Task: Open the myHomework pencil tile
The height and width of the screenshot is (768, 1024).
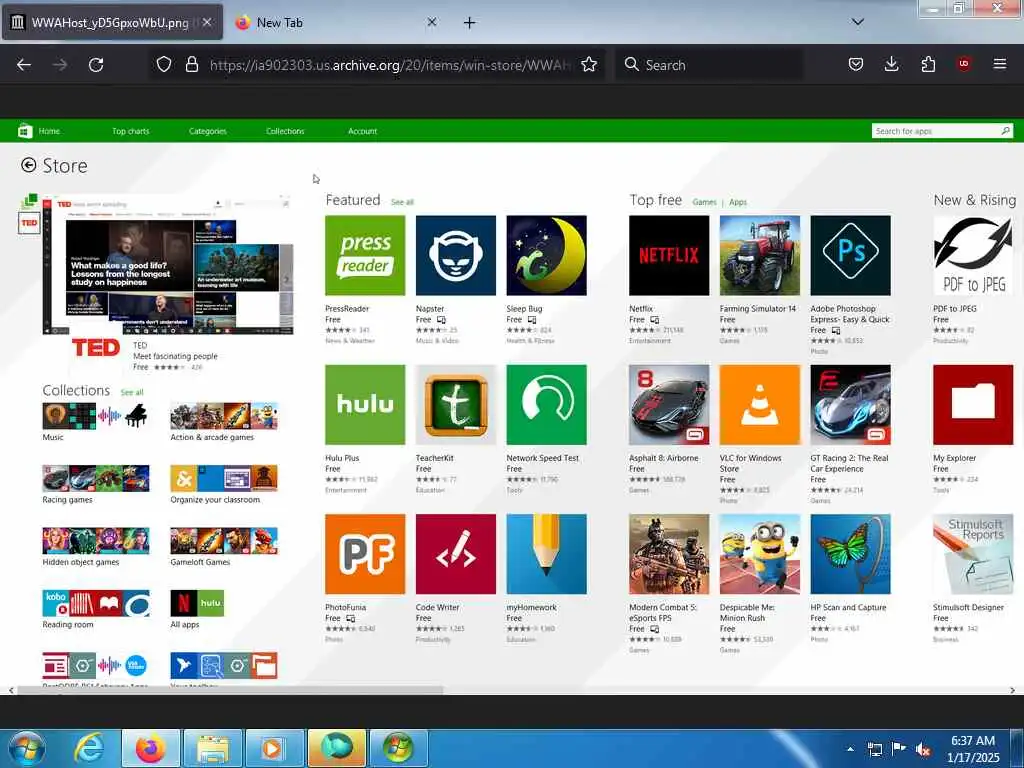Action: coord(546,554)
